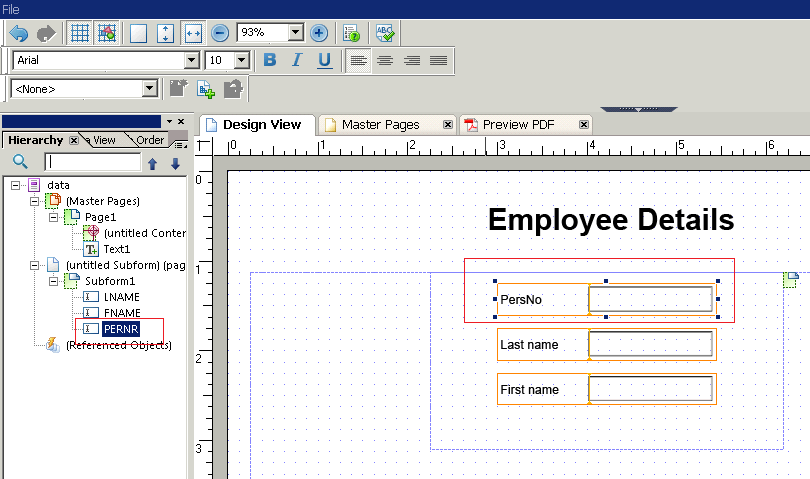This screenshot has width=810, height=479.
Task: Click the search magnifier icon in Hierarchy
Action: (20, 162)
